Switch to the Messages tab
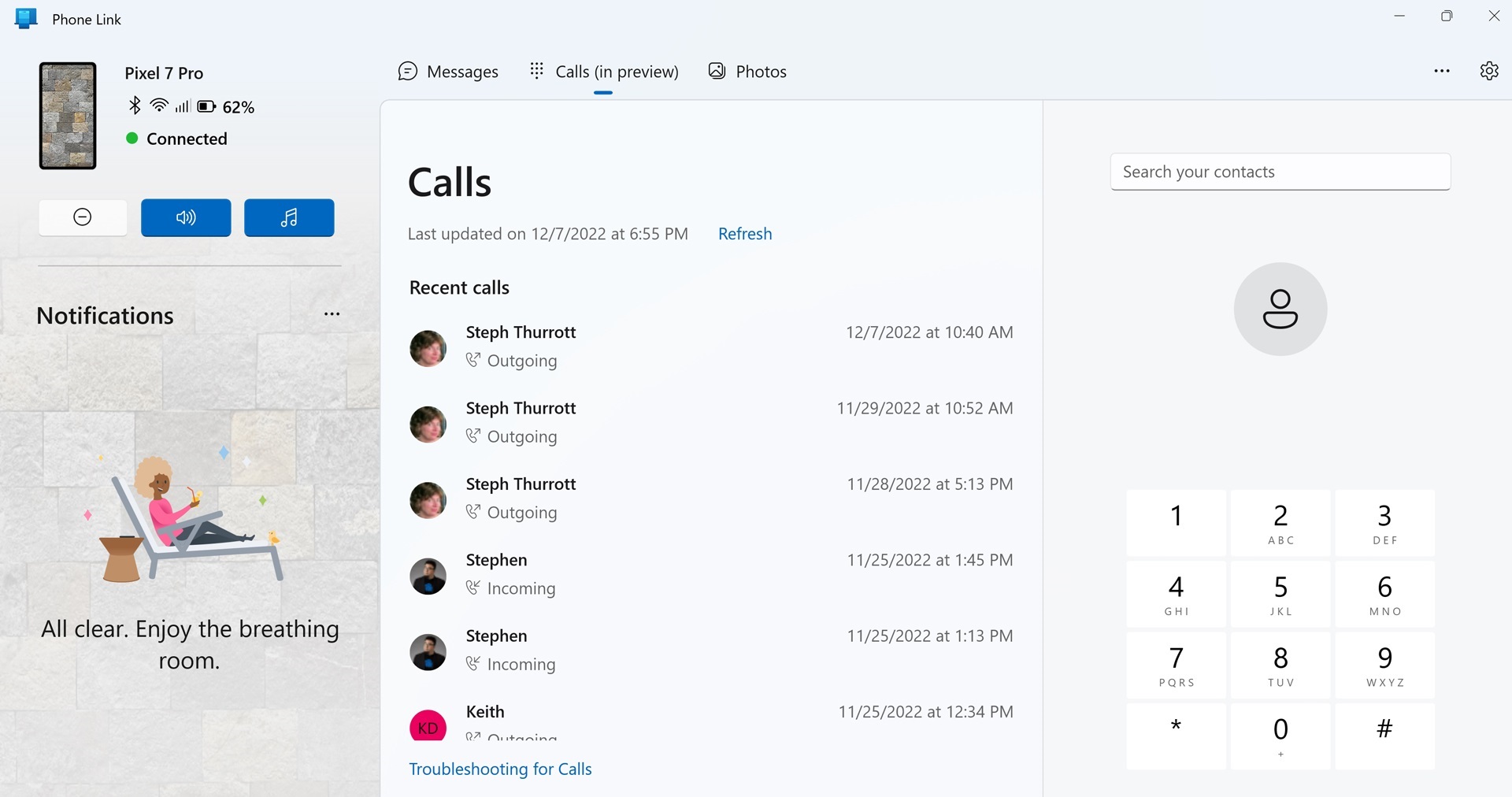Image resolution: width=1512 pixels, height=797 pixels. (448, 72)
